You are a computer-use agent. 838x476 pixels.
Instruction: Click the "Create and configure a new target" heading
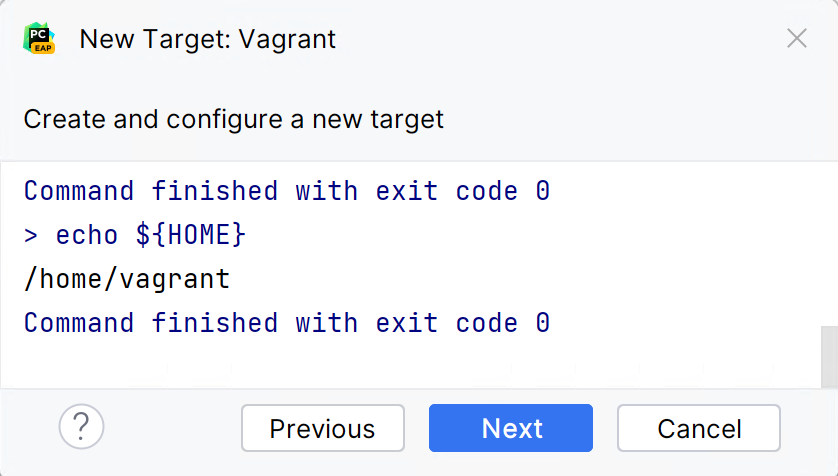(234, 120)
